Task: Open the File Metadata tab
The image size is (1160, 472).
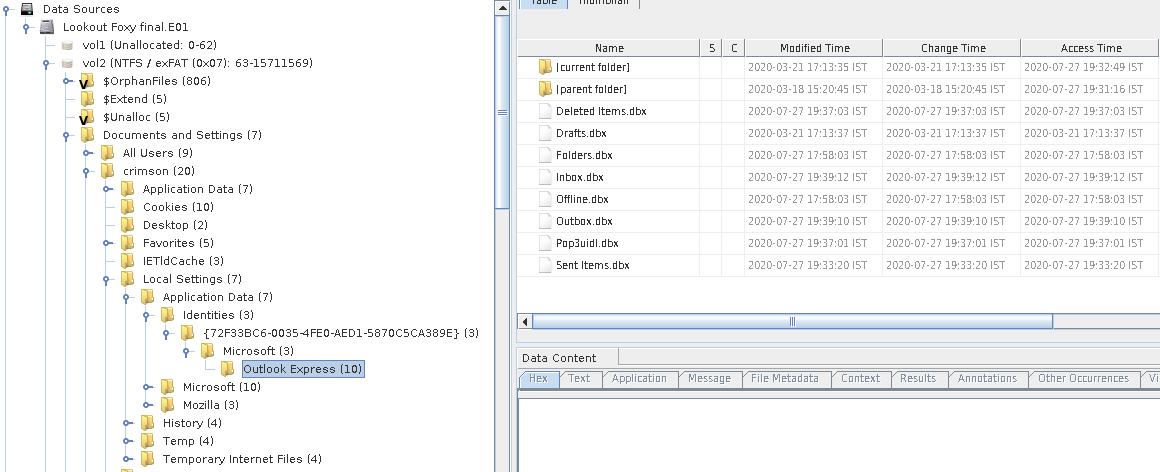Action: pos(784,378)
